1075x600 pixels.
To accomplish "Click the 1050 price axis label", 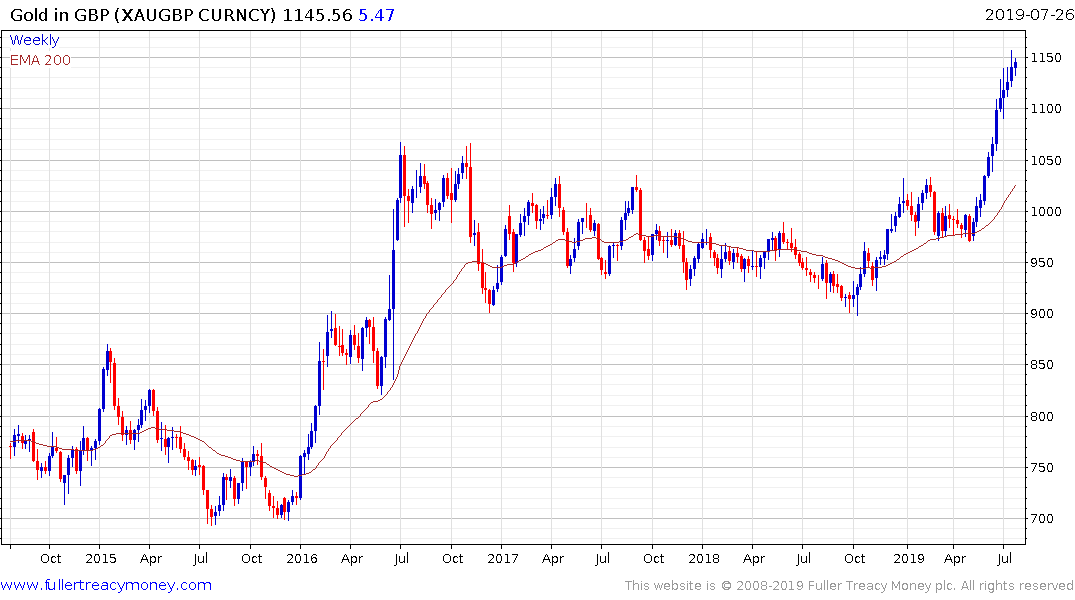I will click(x=1046, y=160).
